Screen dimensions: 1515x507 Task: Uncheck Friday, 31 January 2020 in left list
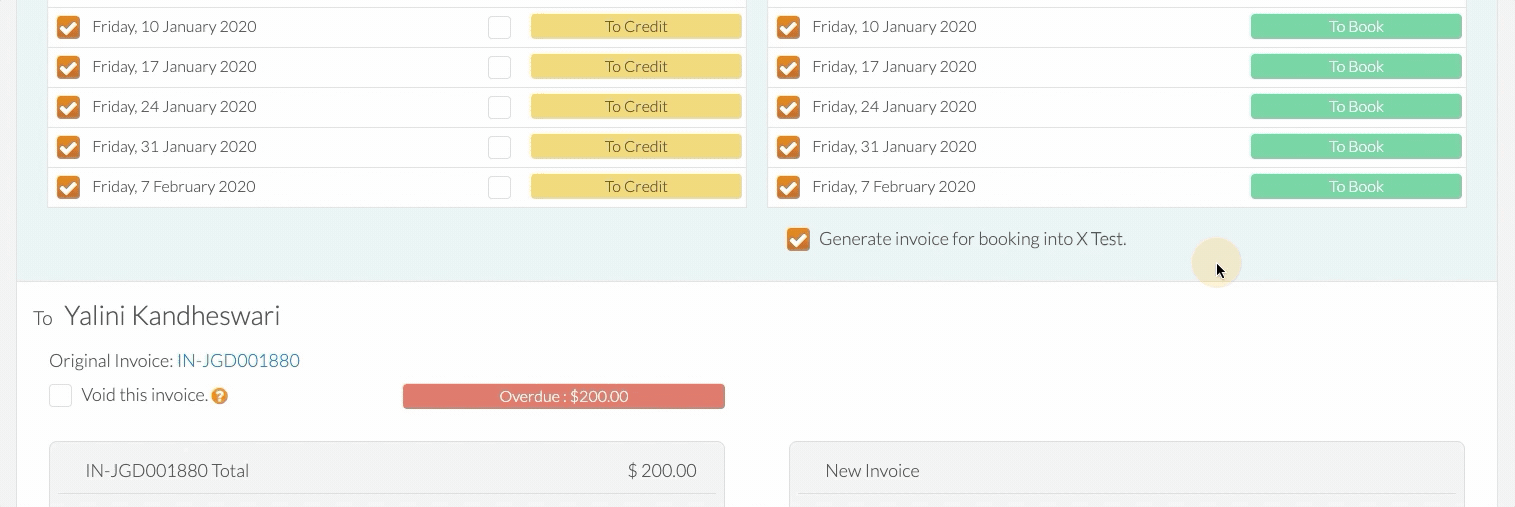(x=68, y=147)
